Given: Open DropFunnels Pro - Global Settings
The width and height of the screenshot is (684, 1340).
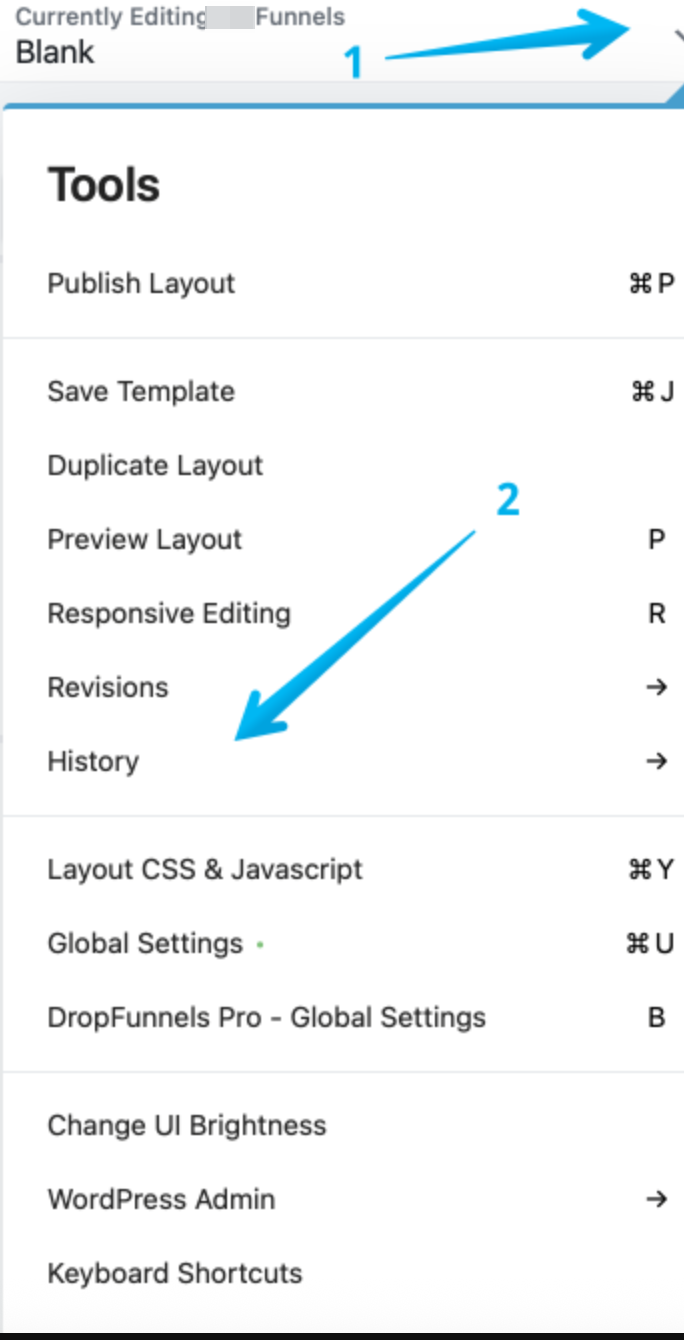Looking at the screenshot, I should [x=266, y=1018].
